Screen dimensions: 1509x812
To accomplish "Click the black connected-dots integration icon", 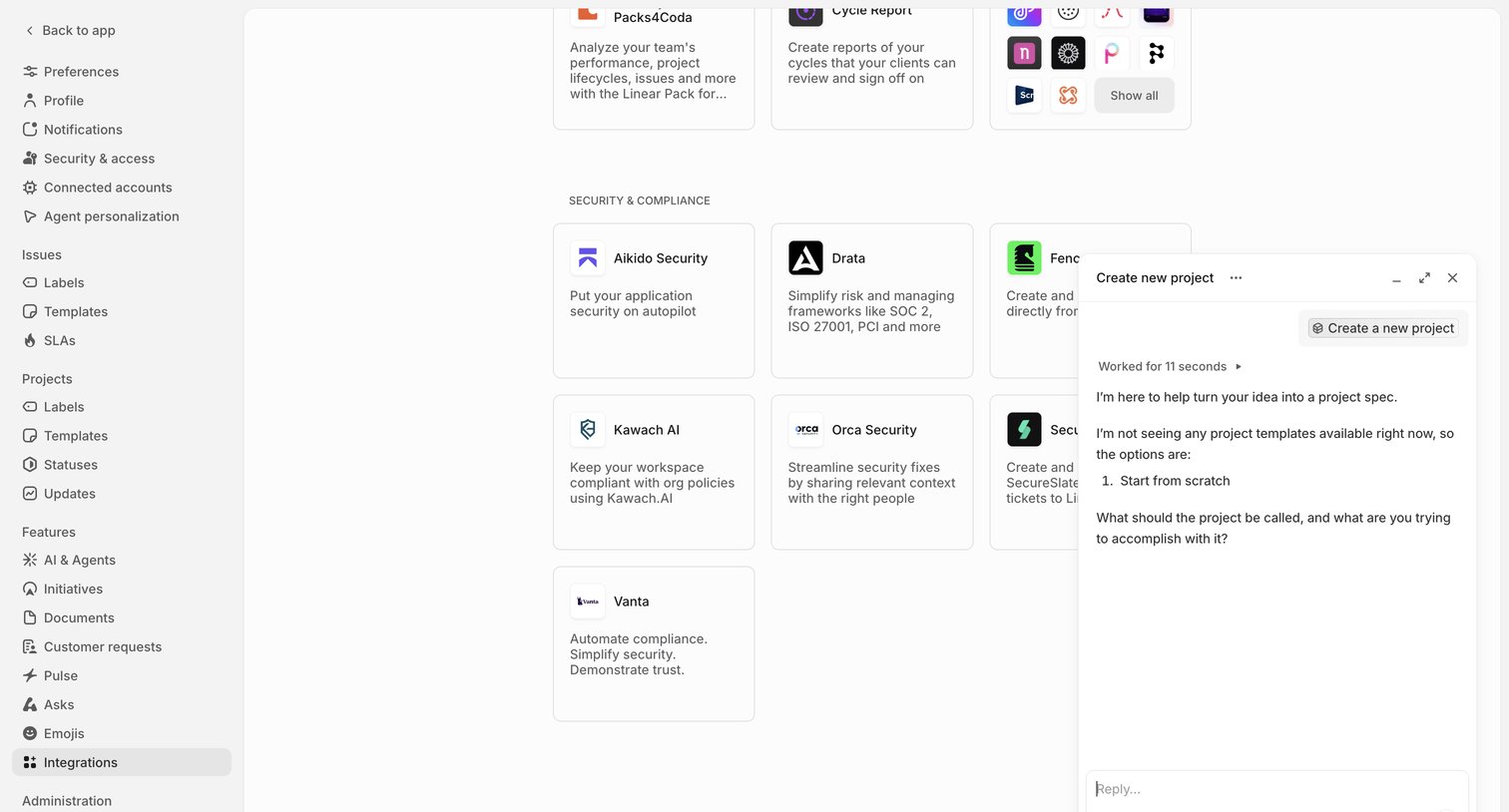I will pos(1156,54).
